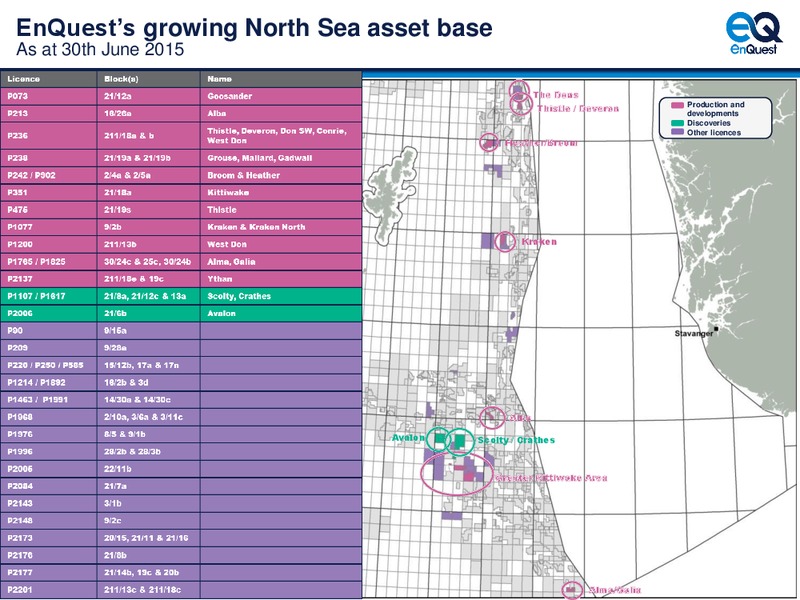Click the pink Production and developments swatch

point(677,105)
